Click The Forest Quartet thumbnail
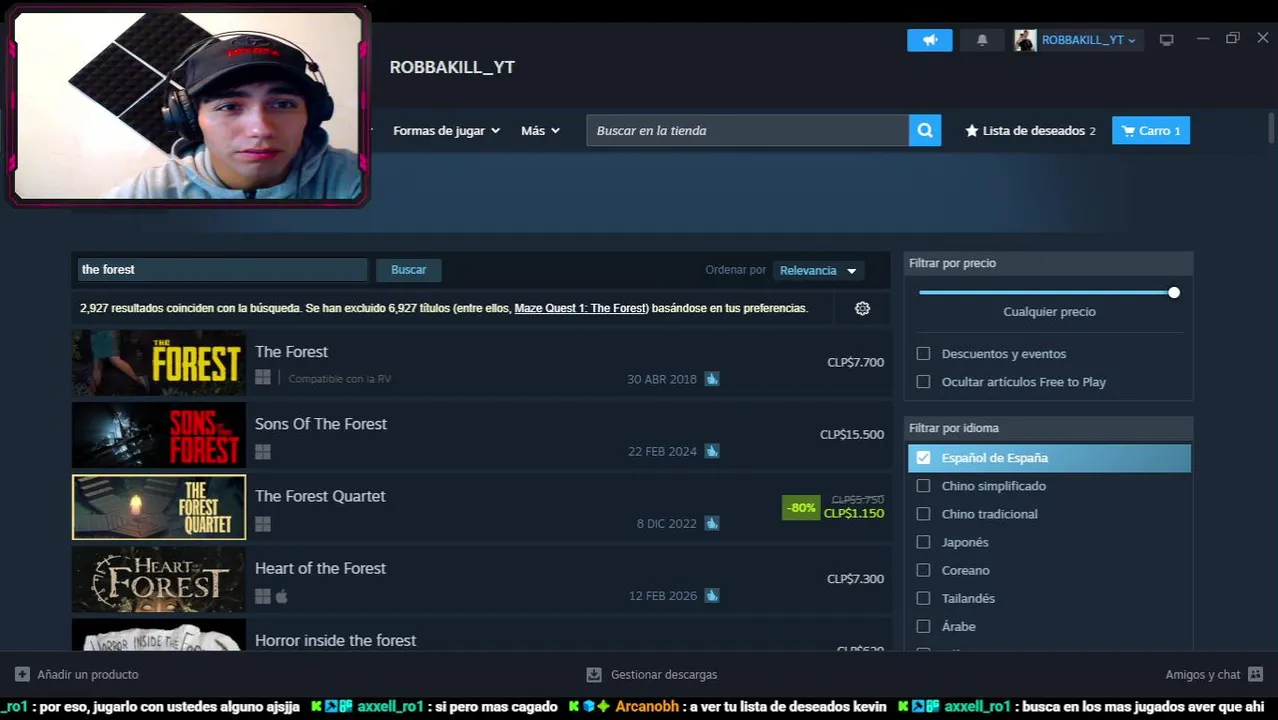 [158, 507]
